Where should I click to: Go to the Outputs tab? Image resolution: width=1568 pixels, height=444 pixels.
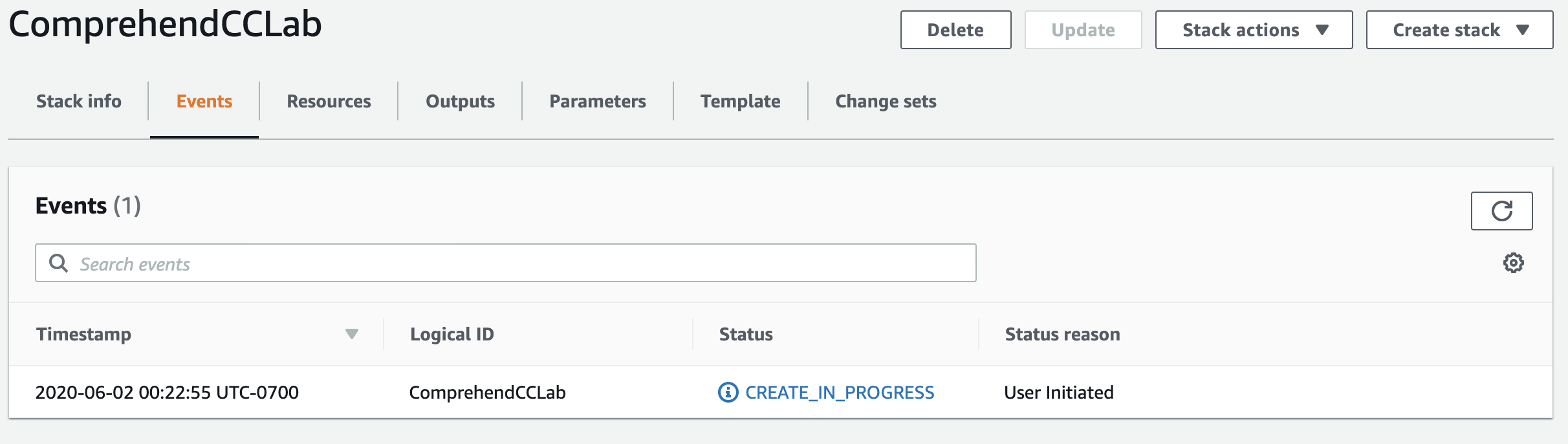coord(460,101)
